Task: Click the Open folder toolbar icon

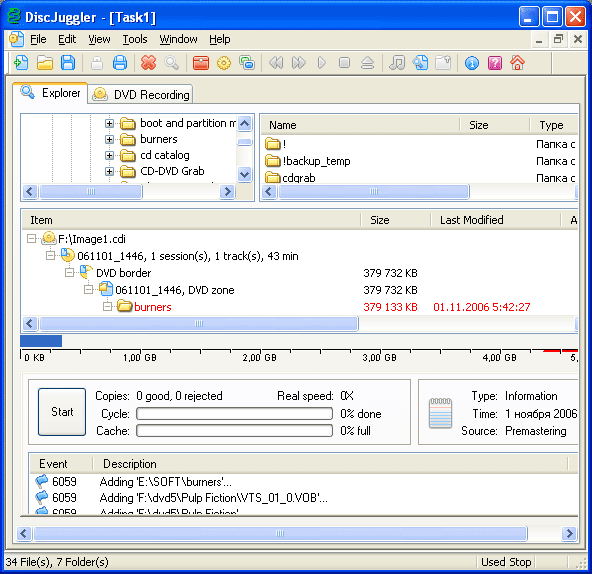Action: coord(45,63)
